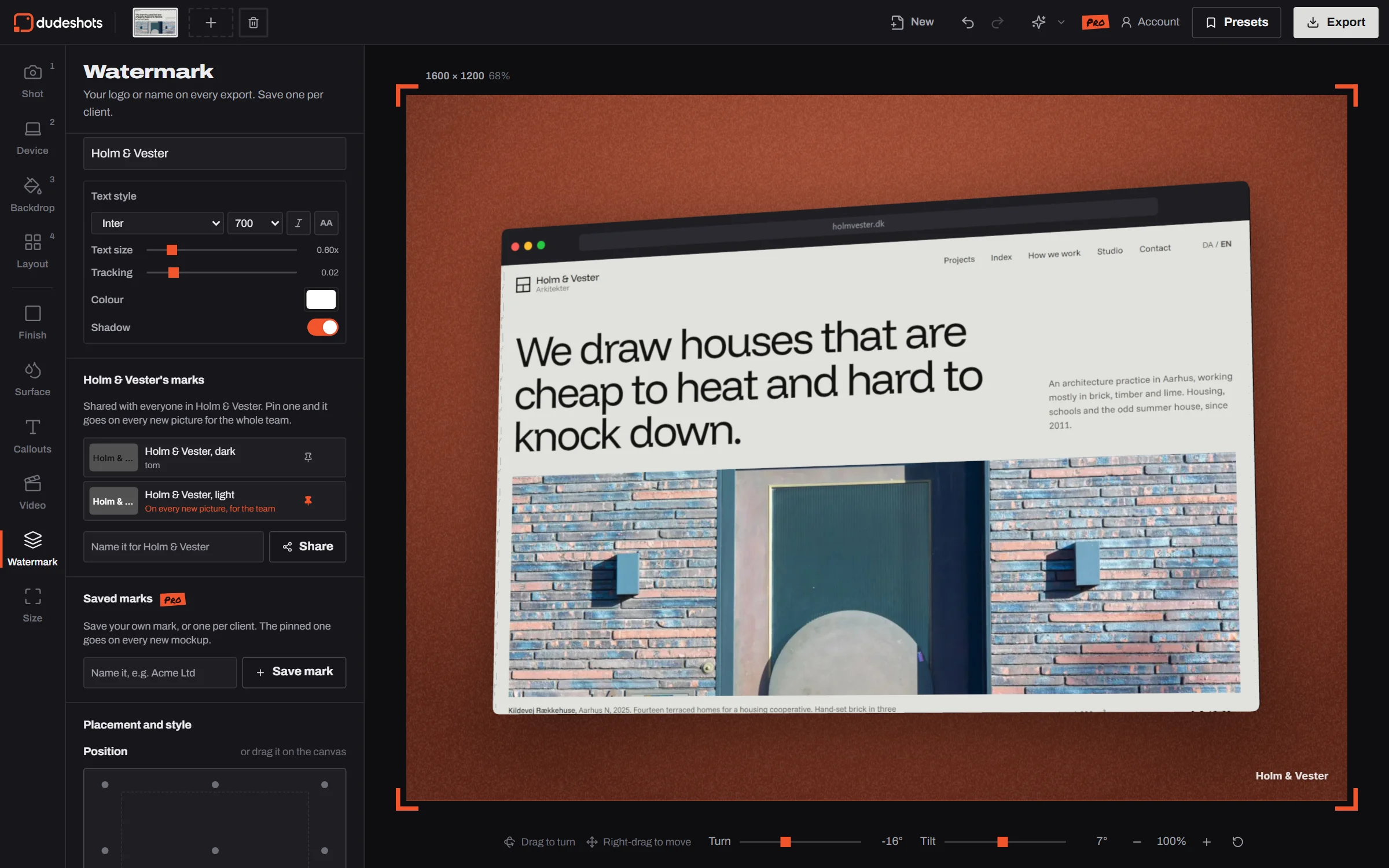Reset the view rotation icon

point(1238,841)
